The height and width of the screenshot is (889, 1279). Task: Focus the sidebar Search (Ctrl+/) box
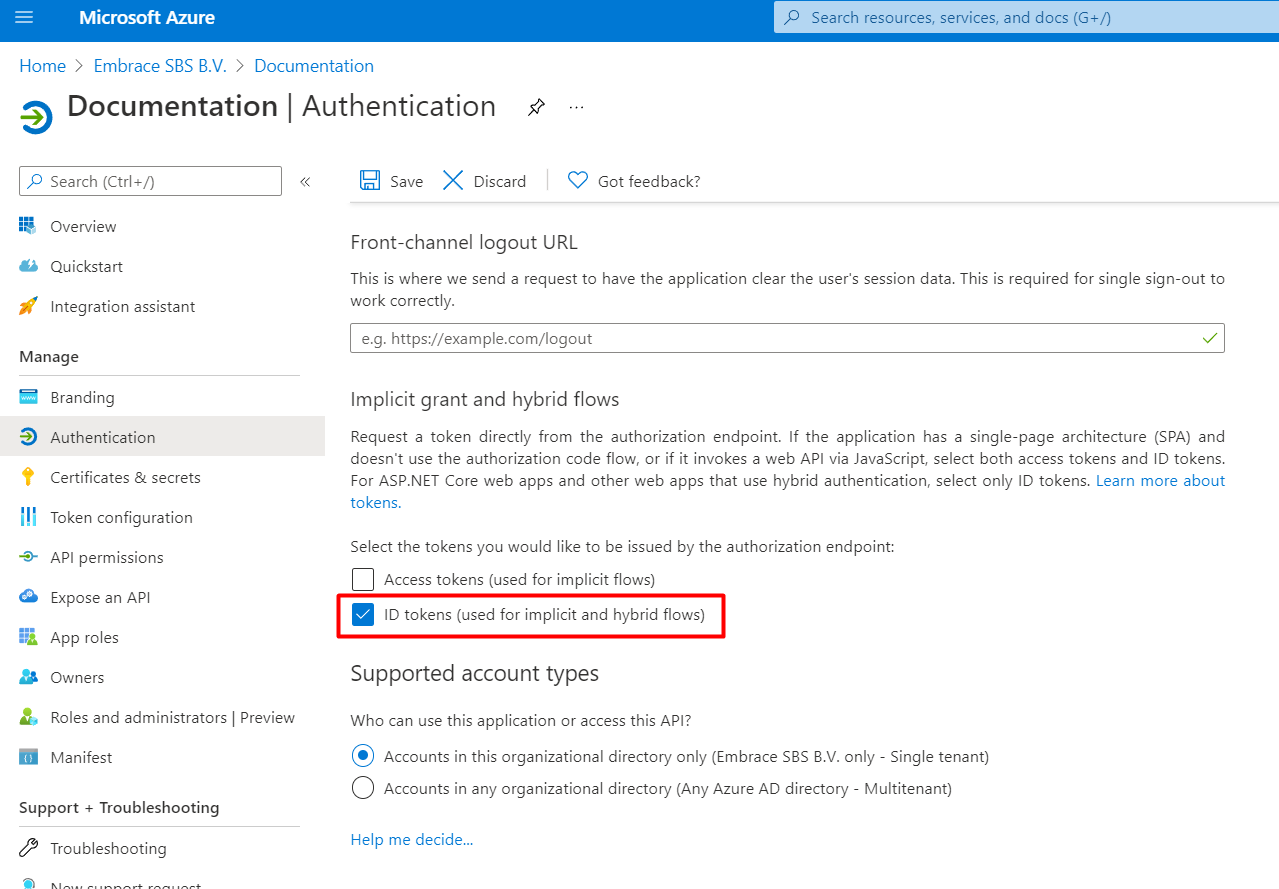(150, 181)
